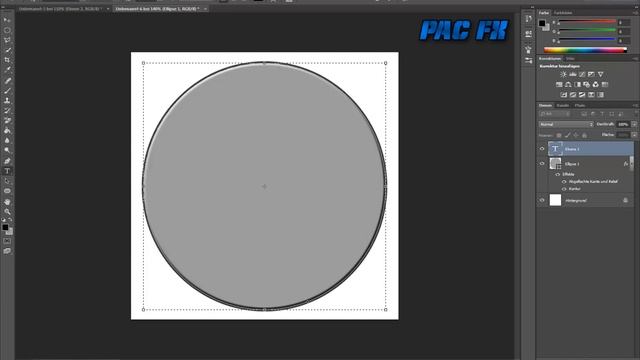
Task: Select the Elliptical Marquee tool
Action: point(7,30)
